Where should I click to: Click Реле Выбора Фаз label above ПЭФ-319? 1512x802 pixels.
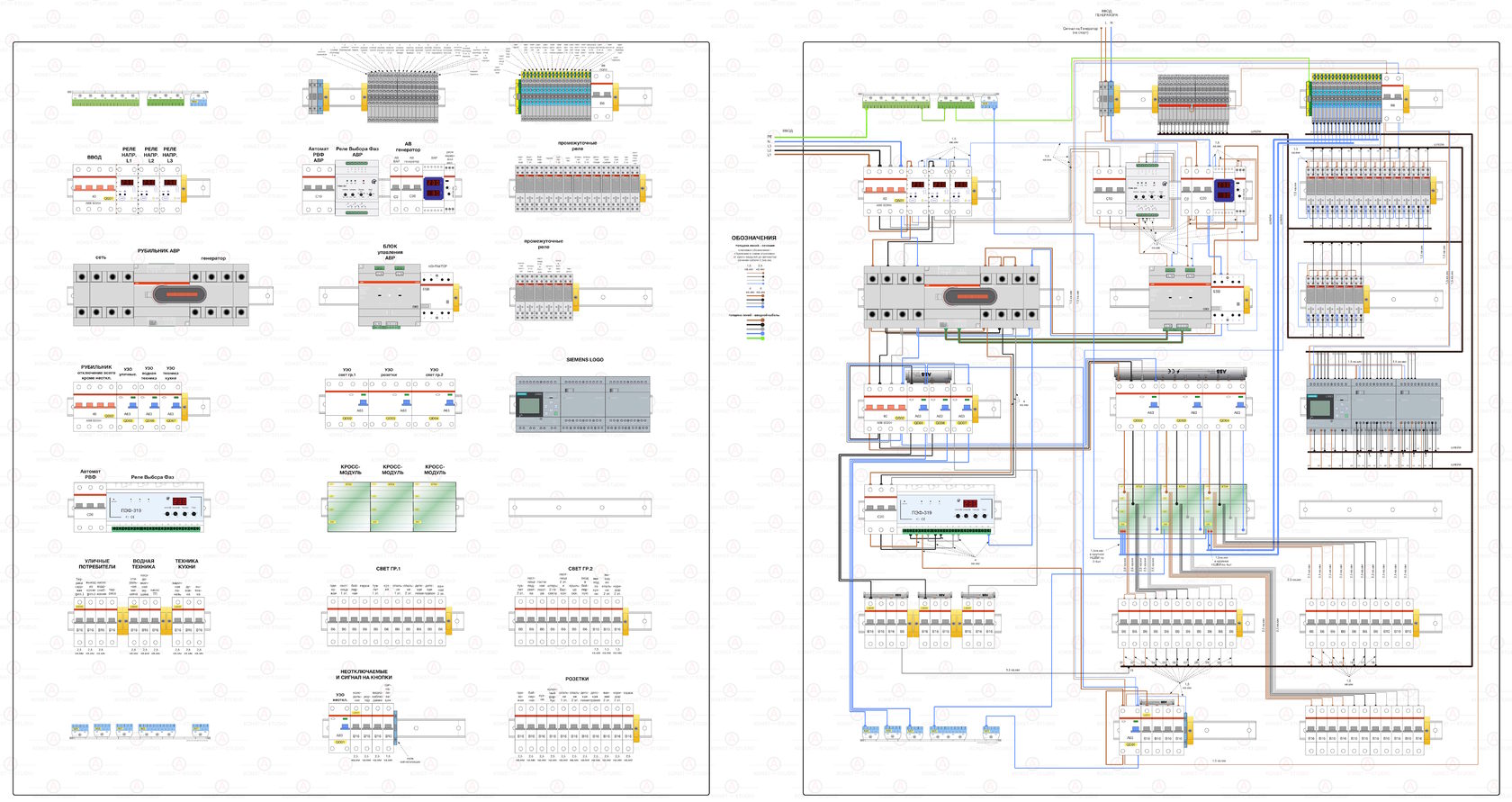152,477
